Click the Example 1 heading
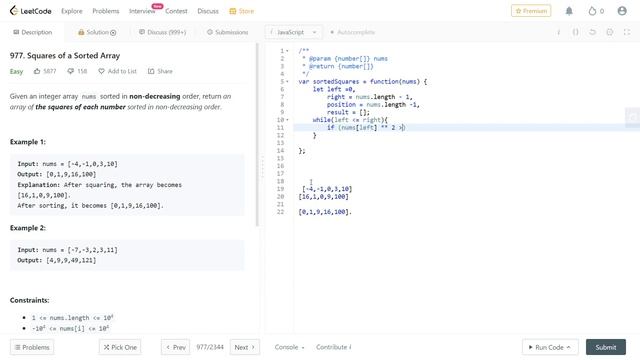 (x=28, y=142)
